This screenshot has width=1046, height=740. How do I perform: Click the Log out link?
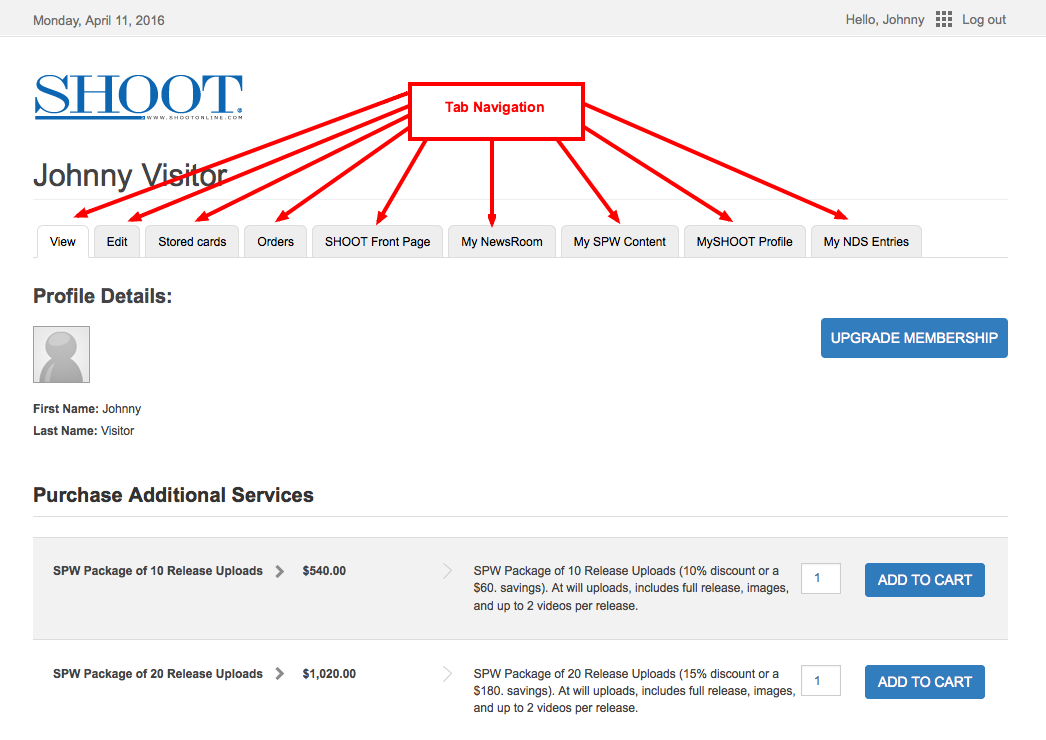984,20
